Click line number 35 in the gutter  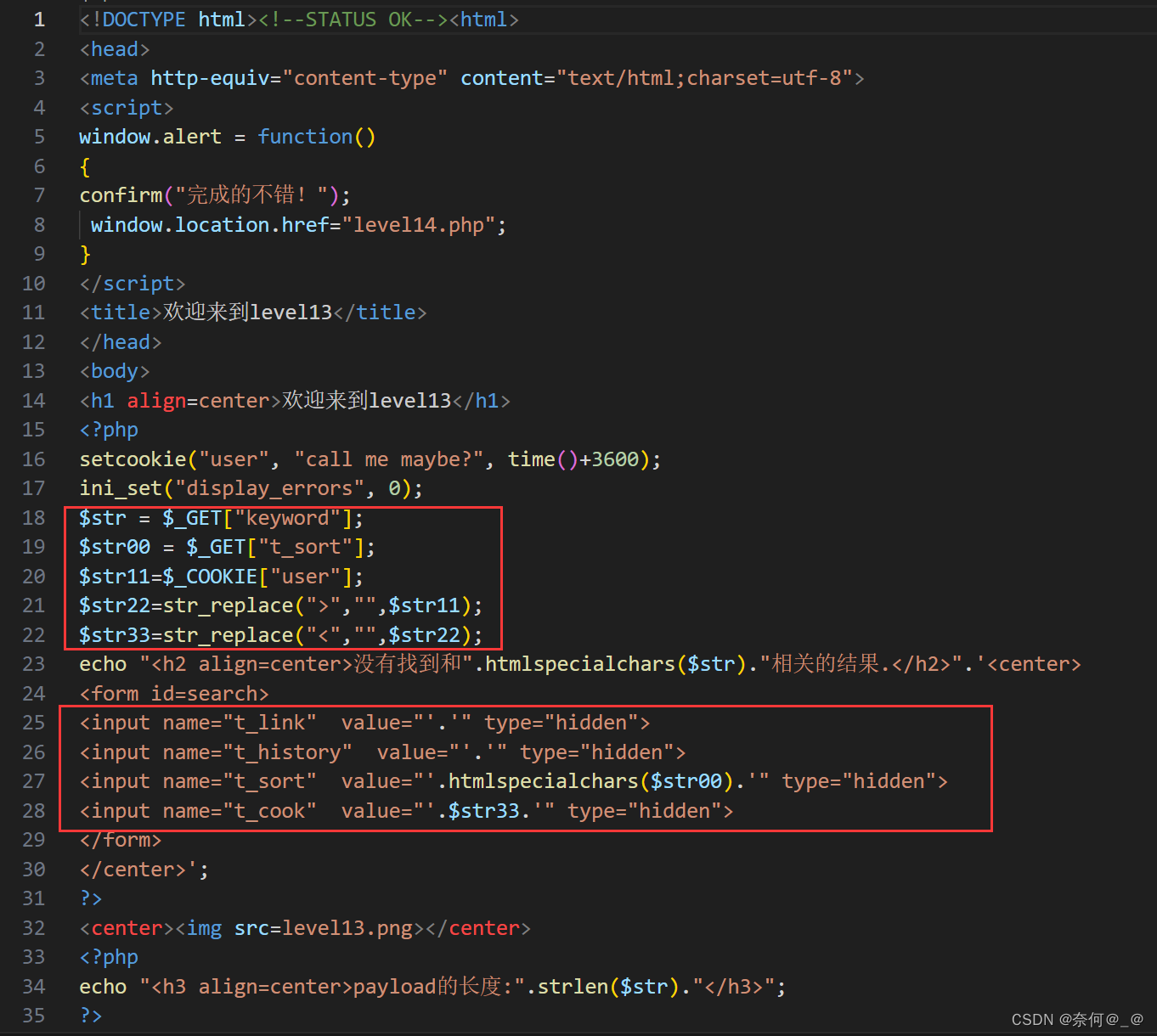tap(34, 1016)
